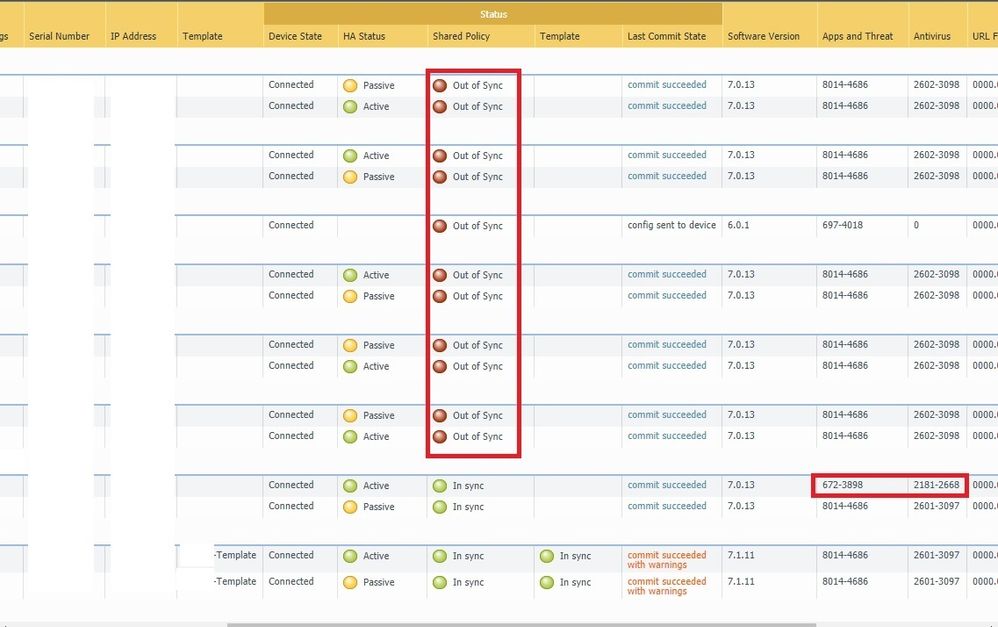Open the "config sent to device" commit state

pyautogui.click(x=671, y=225)
